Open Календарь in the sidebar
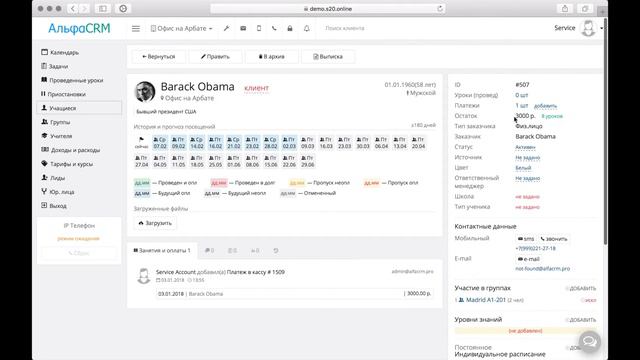This screenshot has height=360, width=640. pyautogui.click(x=60, y=52)
